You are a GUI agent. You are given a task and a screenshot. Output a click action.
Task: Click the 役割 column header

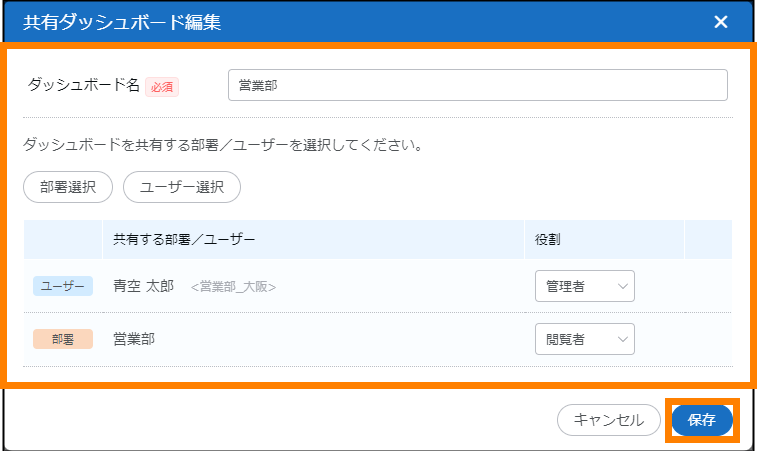(x=547, y=240)
